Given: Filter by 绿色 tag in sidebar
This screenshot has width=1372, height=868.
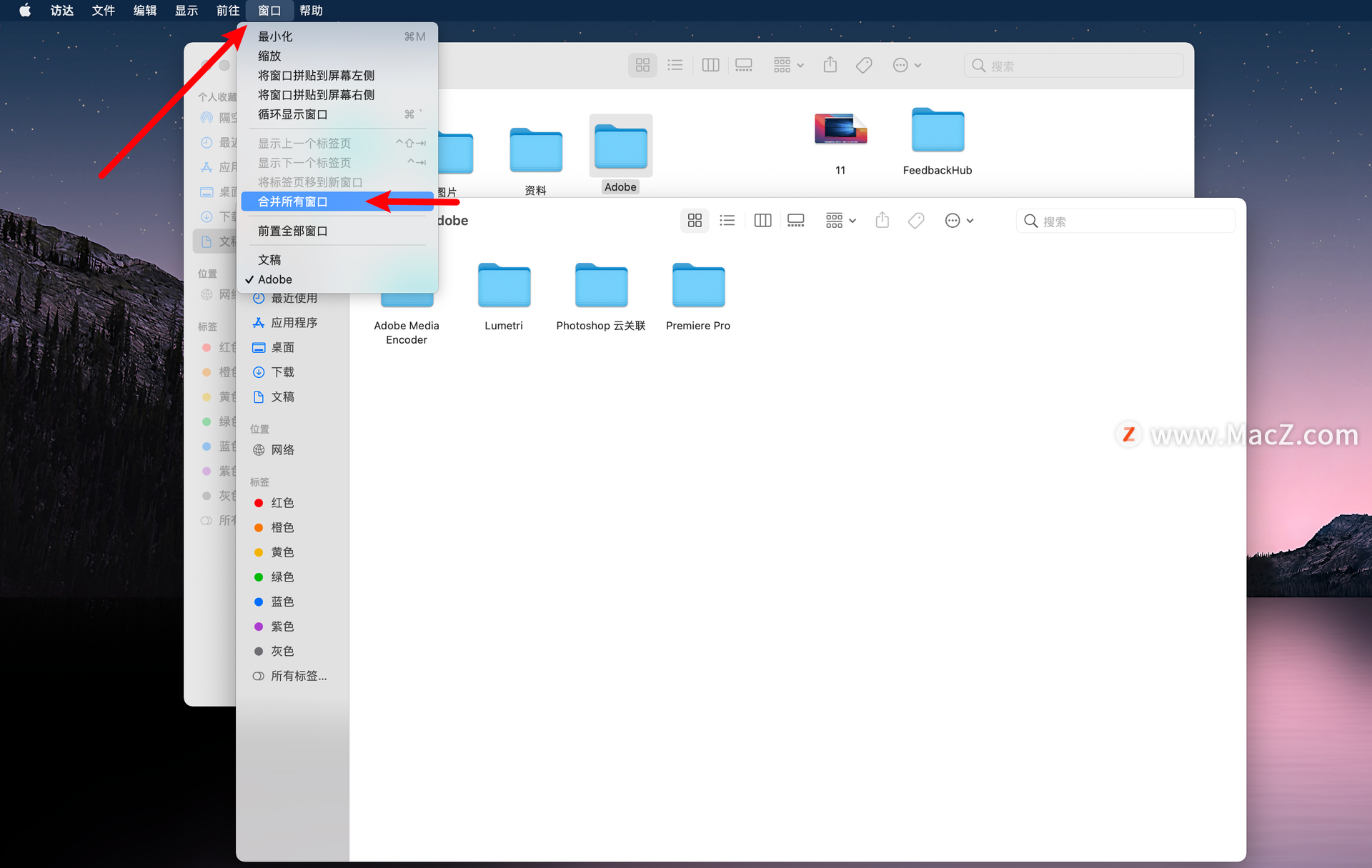Looking at the screenshot, I should click(293, 577).
